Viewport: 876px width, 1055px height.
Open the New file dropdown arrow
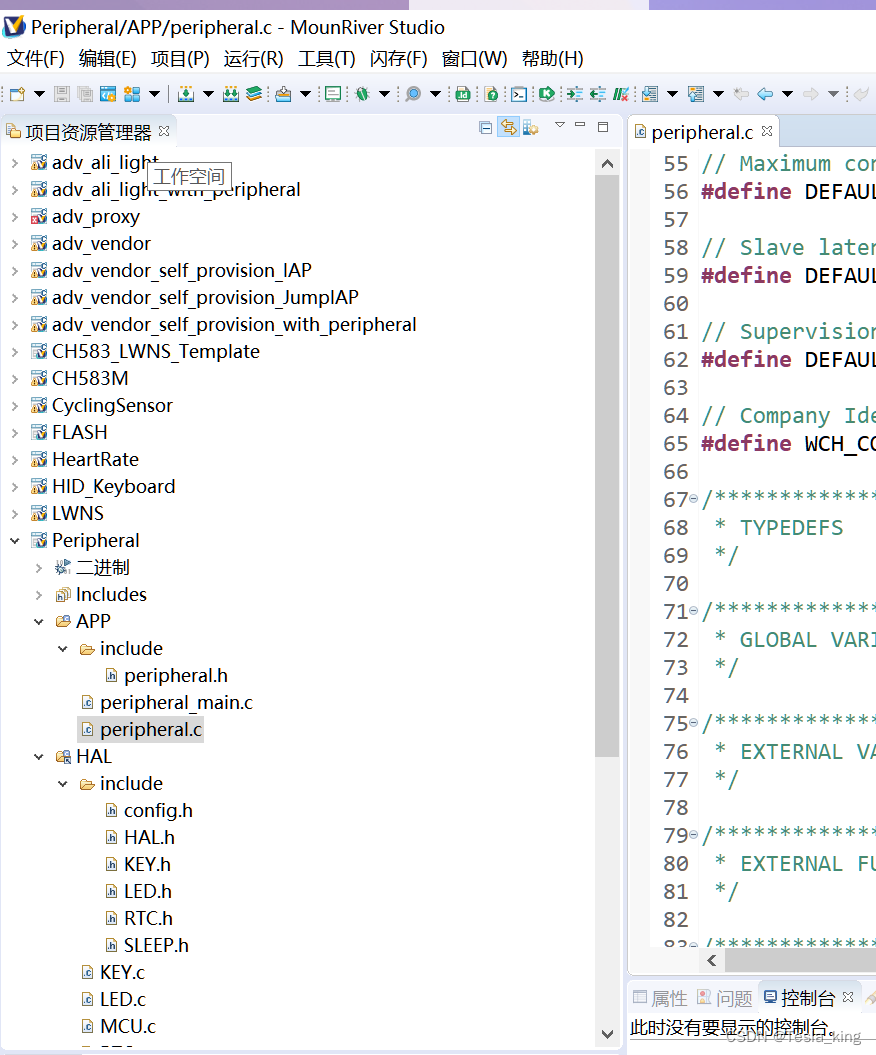point(39,94)
